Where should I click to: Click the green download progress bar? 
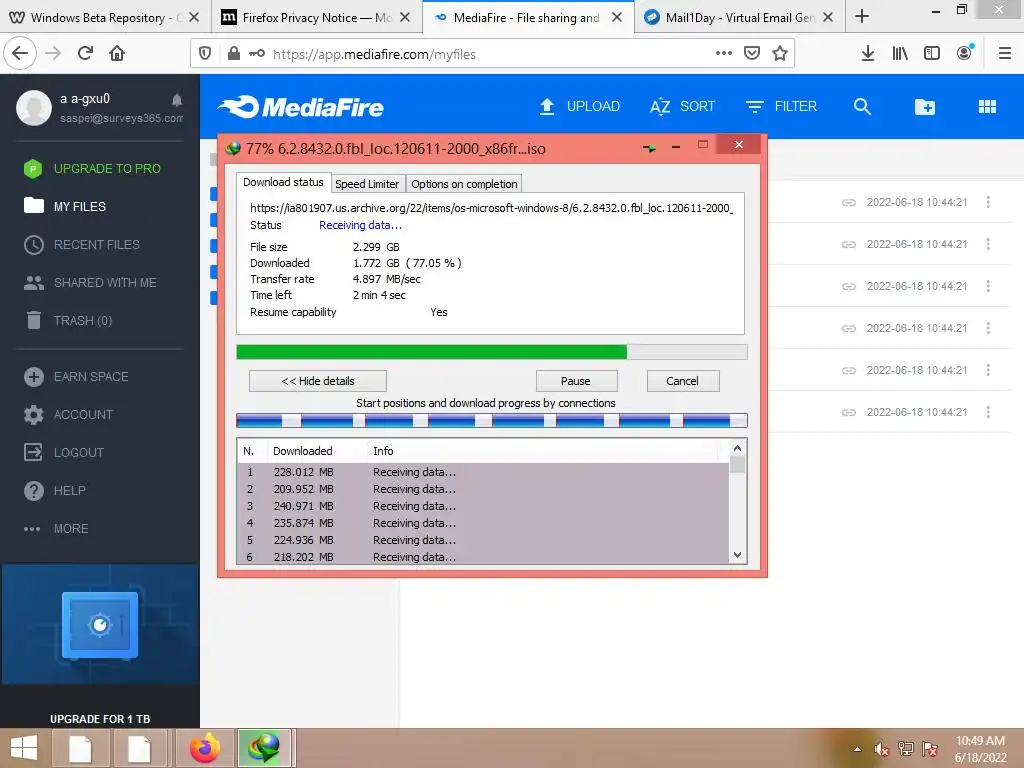tap(492, 353)
